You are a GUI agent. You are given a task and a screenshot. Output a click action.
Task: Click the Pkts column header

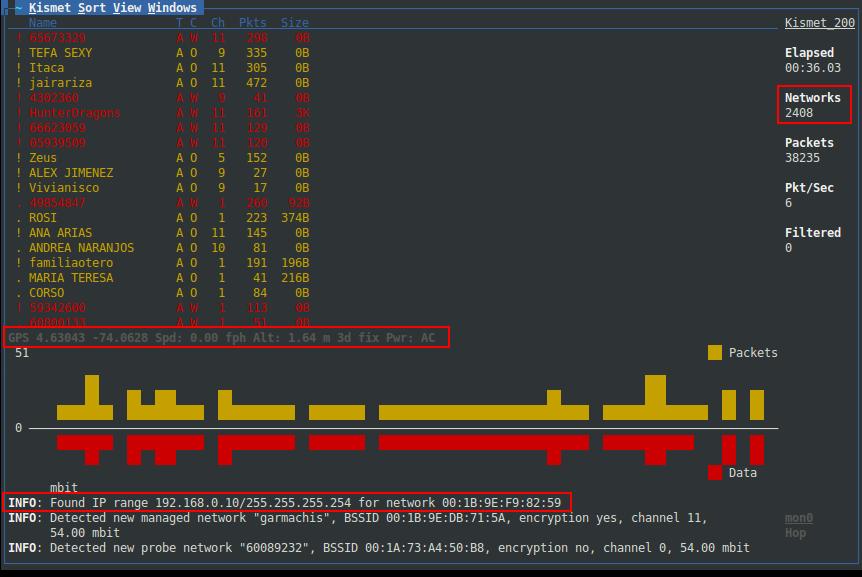(x=252, y=23)
